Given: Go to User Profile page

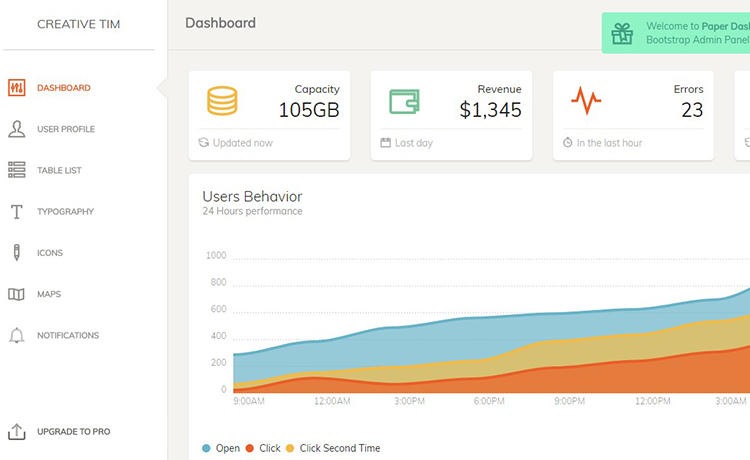Looking at the screenshot, I should [x=66, y=129].
